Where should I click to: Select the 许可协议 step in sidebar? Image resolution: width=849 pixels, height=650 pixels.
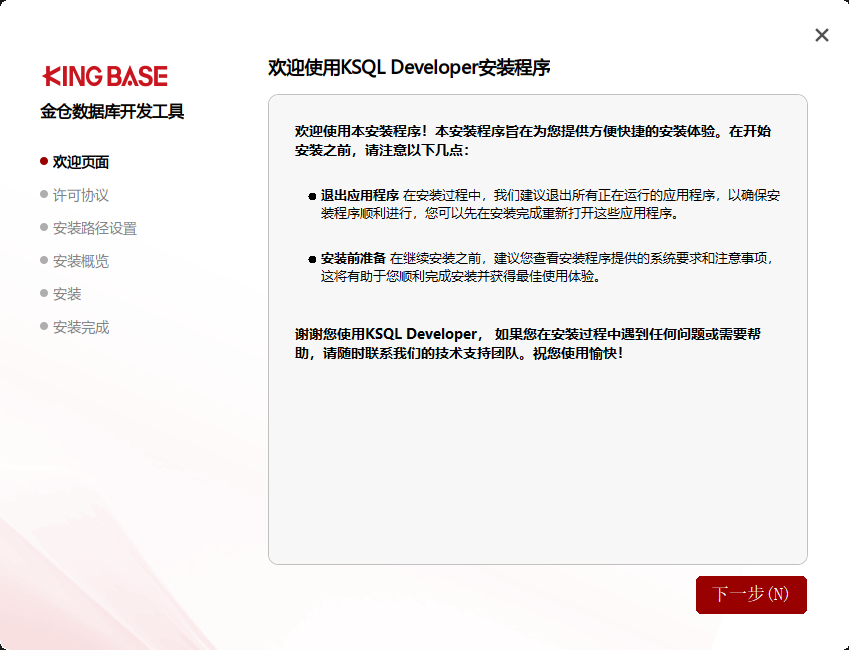81,195
